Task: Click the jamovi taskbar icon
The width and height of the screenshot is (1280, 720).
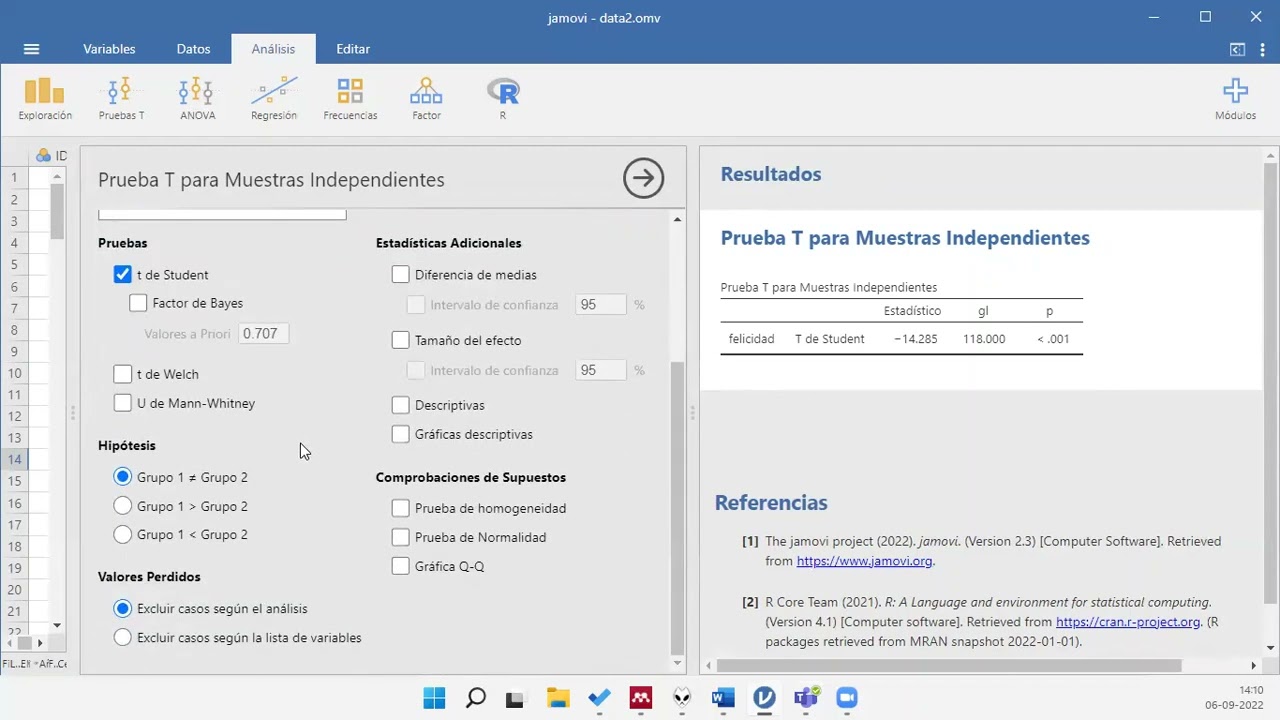Action: pos(765,698)
